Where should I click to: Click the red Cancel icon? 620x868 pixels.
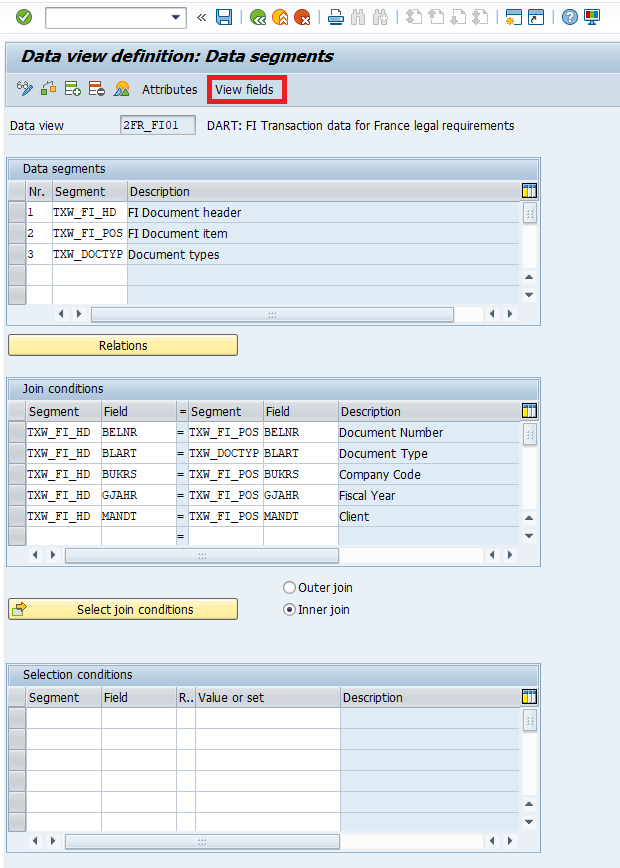click(302, 17)
